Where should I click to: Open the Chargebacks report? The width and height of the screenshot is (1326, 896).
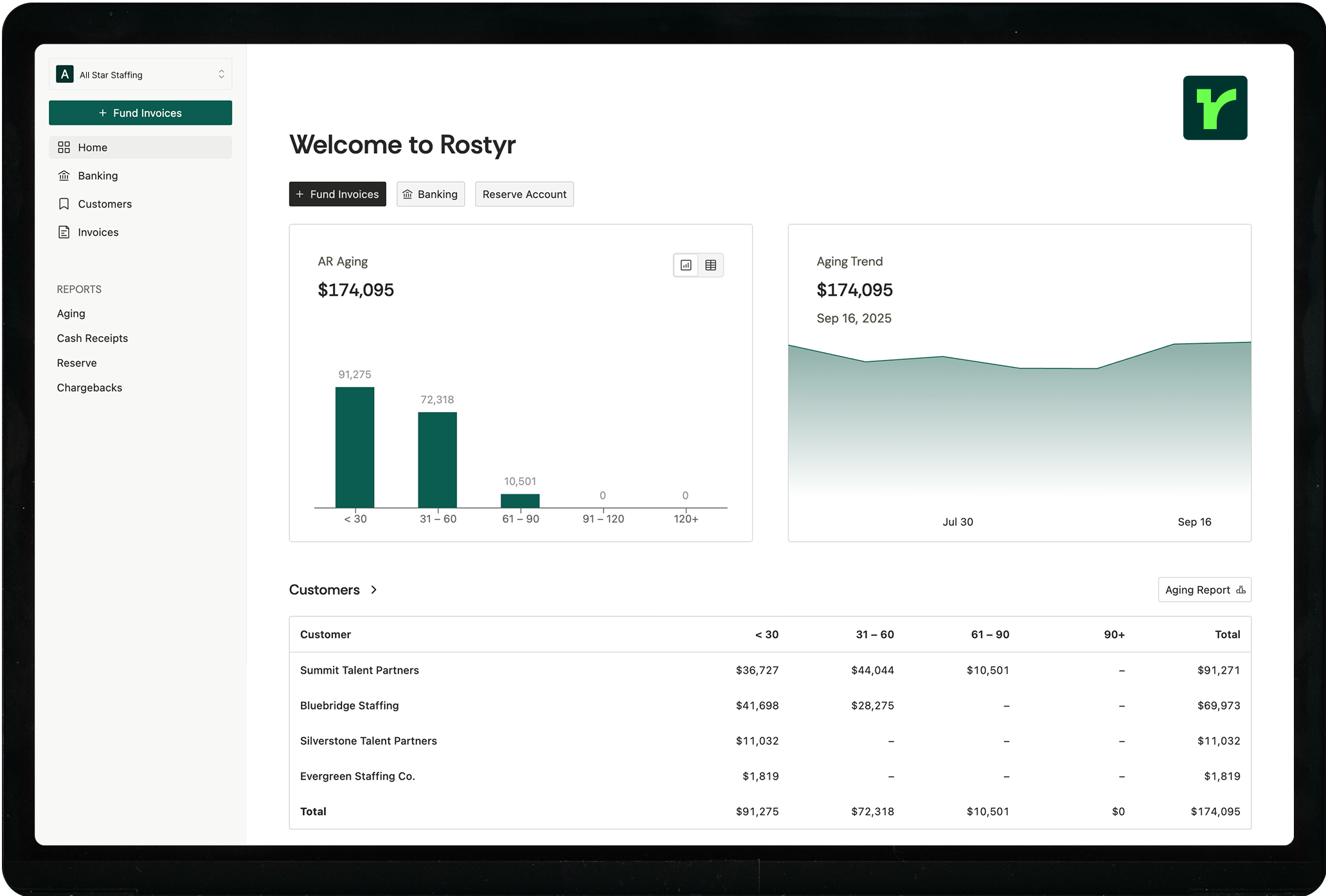coord(89,387)
